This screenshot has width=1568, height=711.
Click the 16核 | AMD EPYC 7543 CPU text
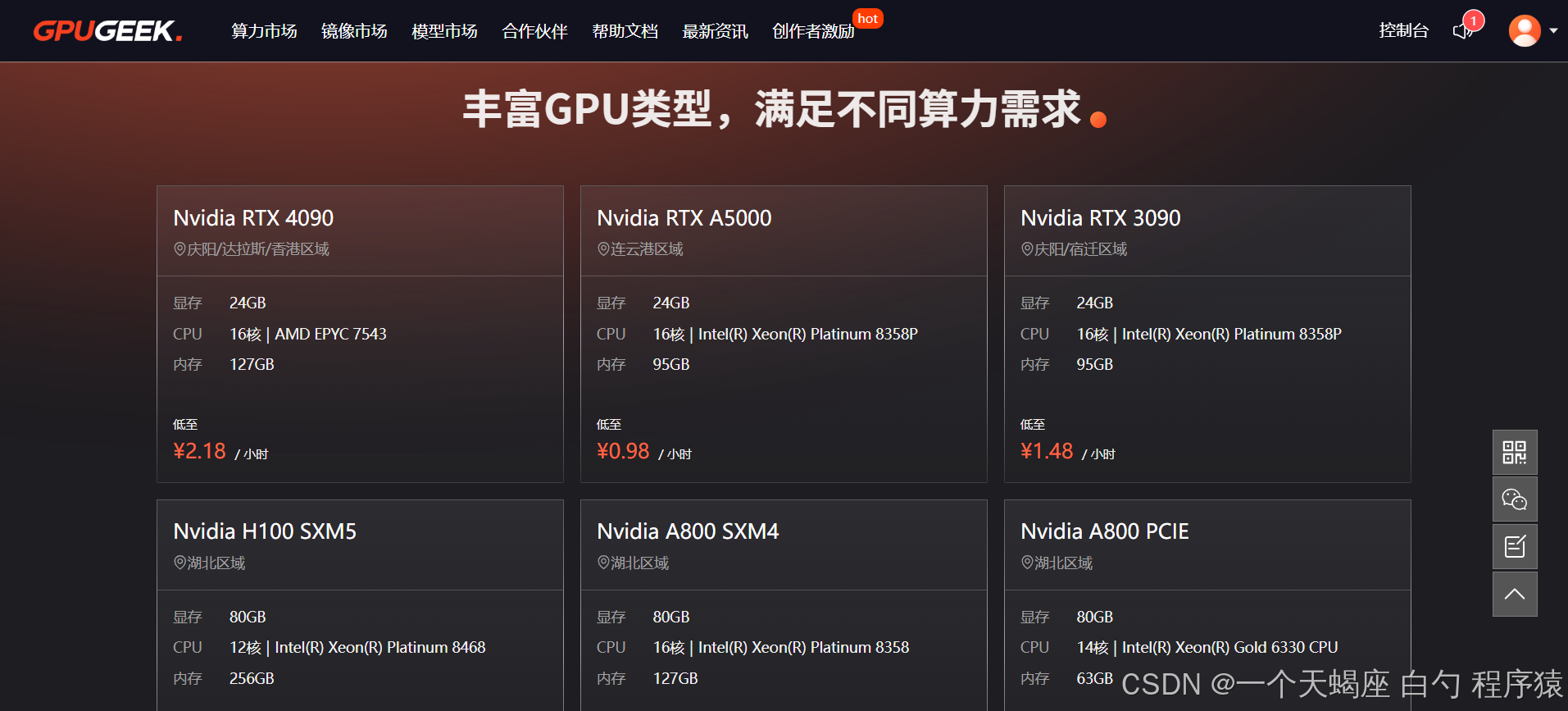point(308,334)
